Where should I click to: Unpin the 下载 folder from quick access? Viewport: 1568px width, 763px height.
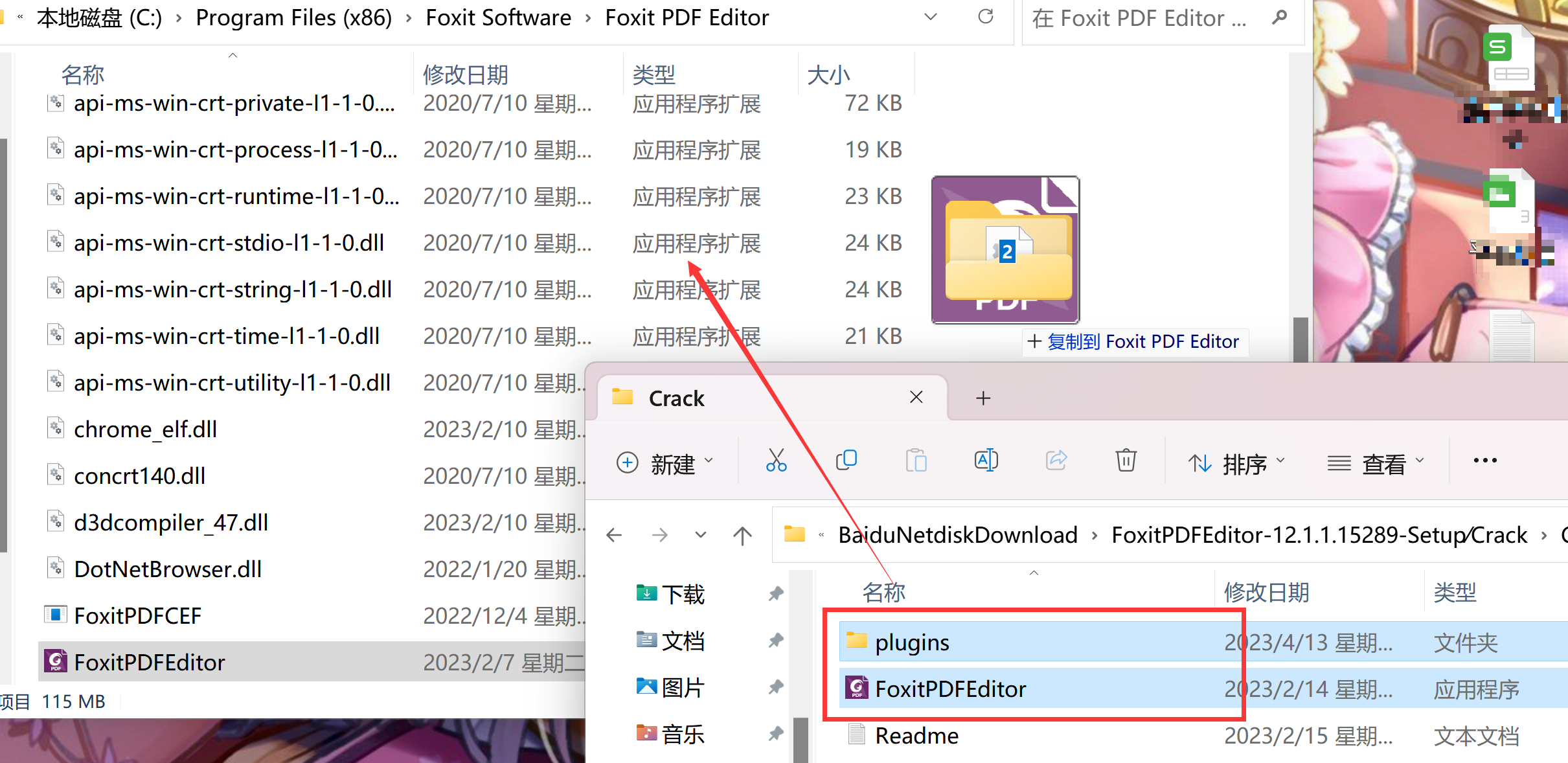pyautogui.click(x=775, y=593)
